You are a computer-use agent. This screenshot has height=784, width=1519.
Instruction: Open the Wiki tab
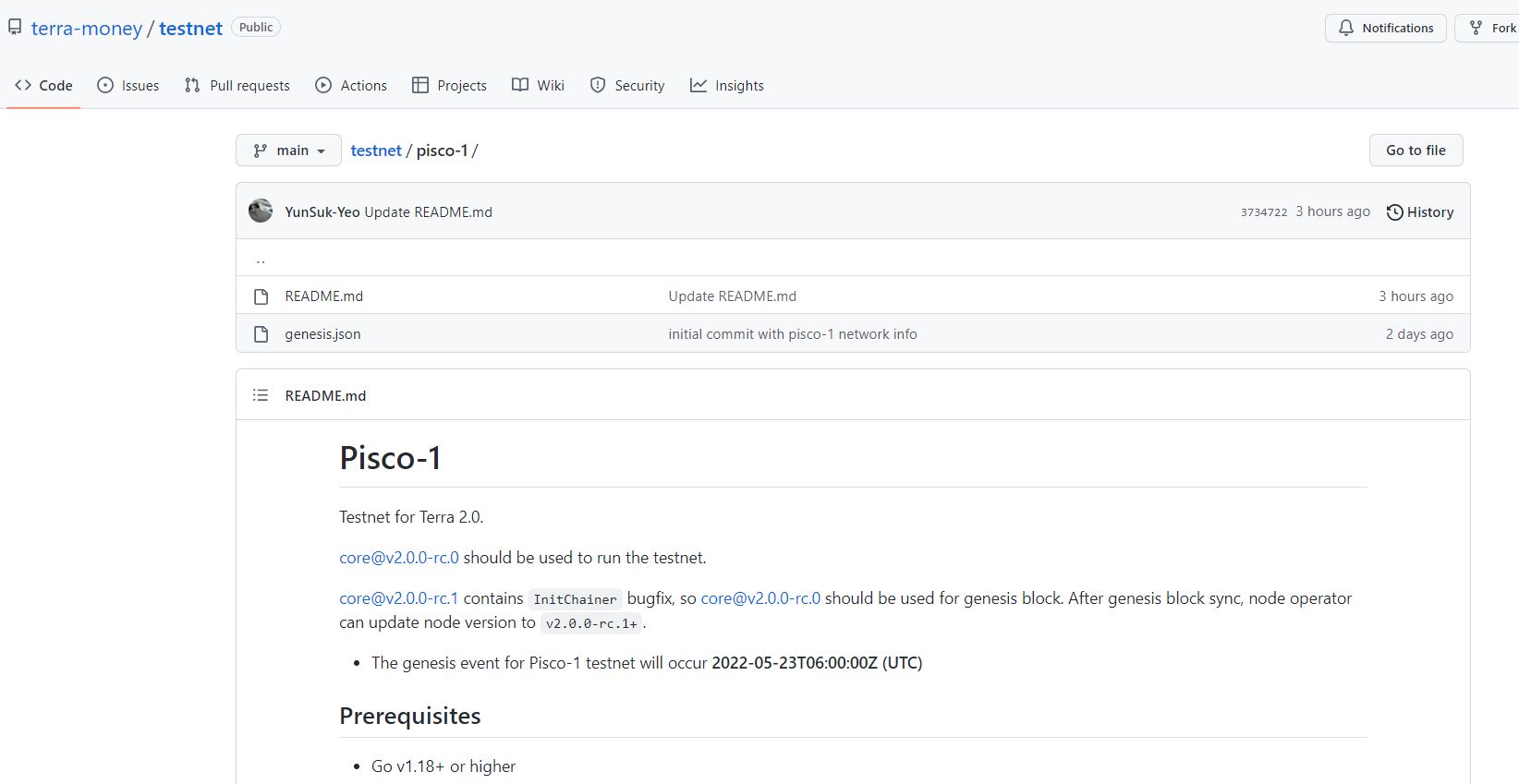click(x=538, y=85)
